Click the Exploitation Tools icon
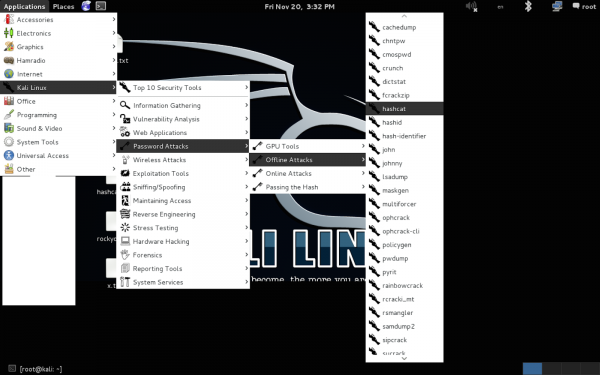 tap(125, 173)
